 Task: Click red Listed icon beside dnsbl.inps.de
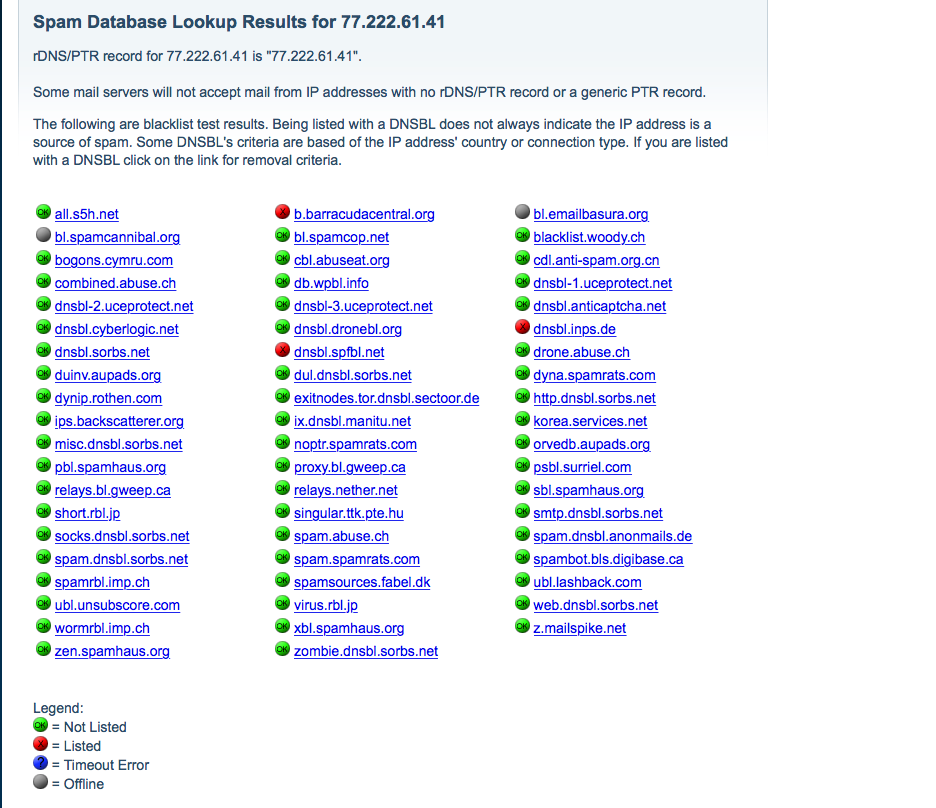click(x=522, y=328)
